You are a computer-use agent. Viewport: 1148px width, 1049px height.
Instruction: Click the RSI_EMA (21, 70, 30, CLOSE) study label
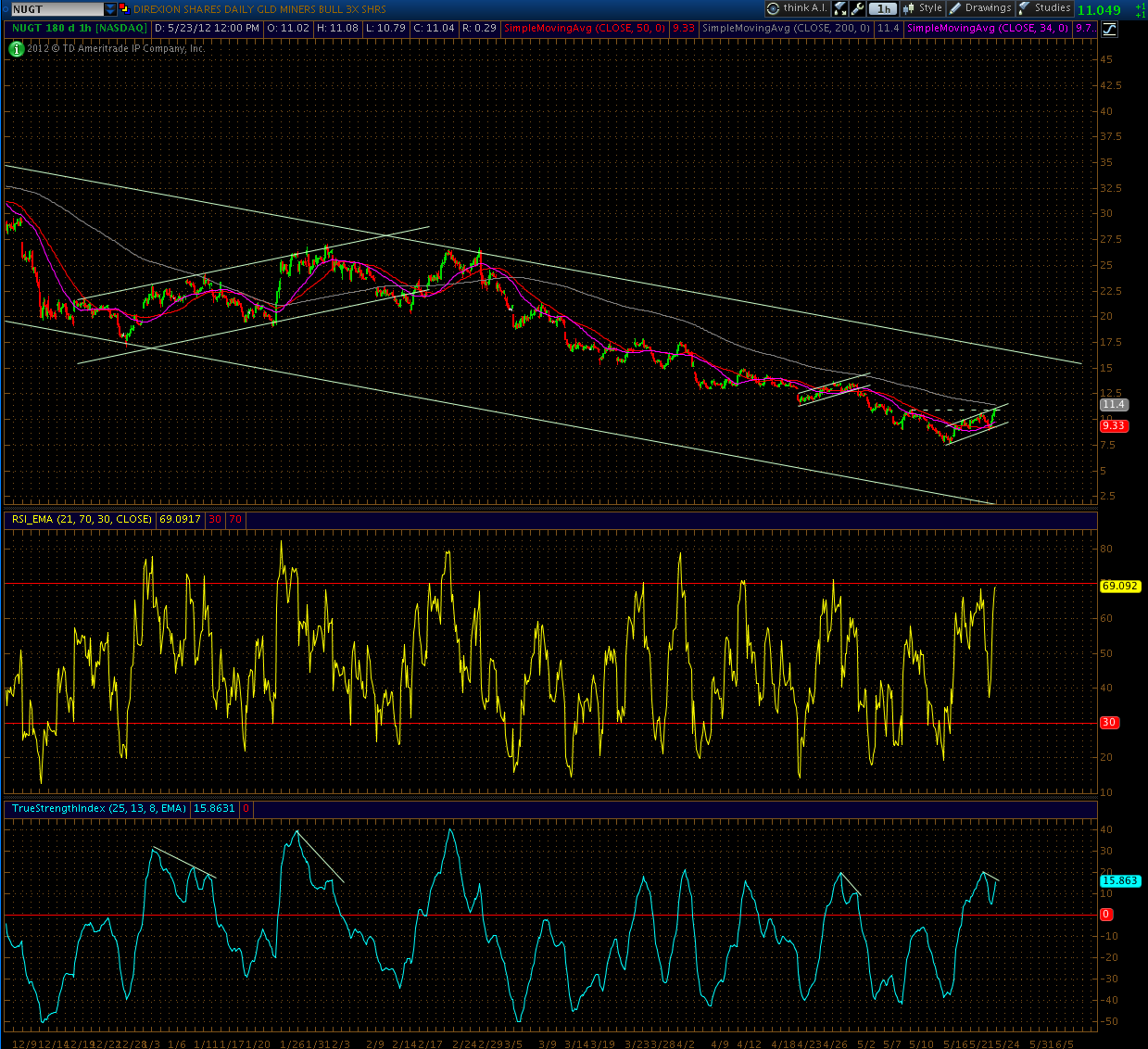(x=82, y=520)
